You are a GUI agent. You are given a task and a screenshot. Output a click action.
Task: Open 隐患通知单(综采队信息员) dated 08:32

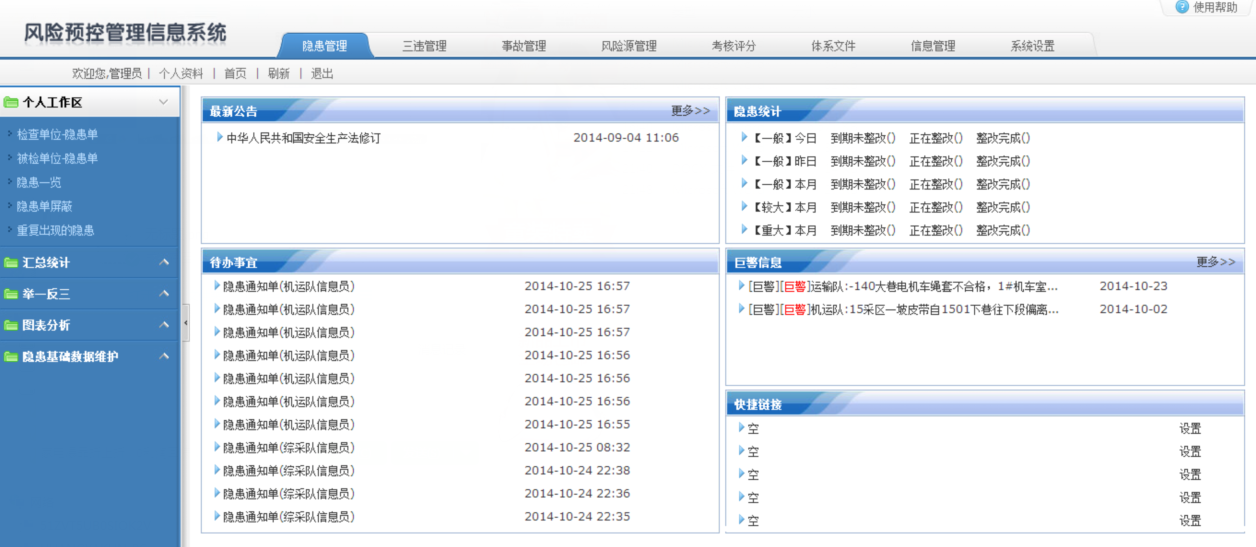(288, 447)
